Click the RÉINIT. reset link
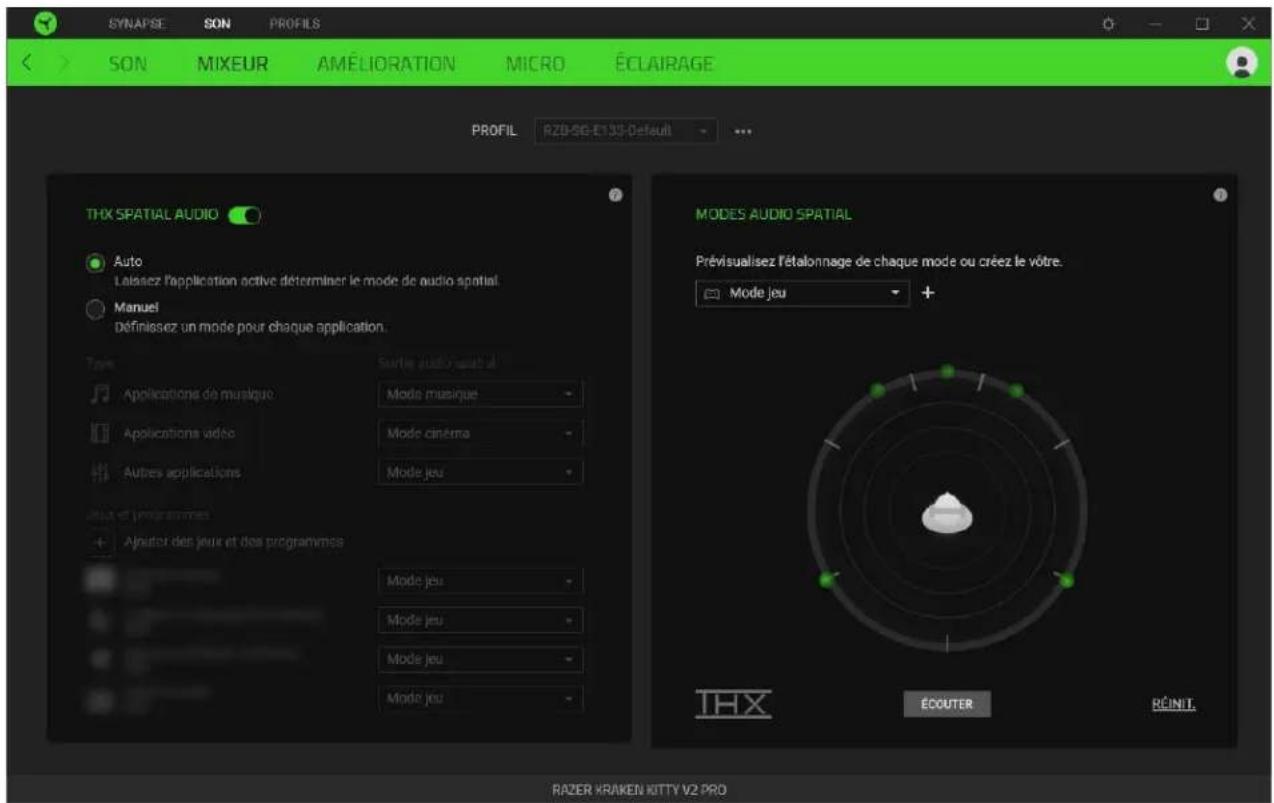The image size is (1274, 803). [x=1174, y=703]
